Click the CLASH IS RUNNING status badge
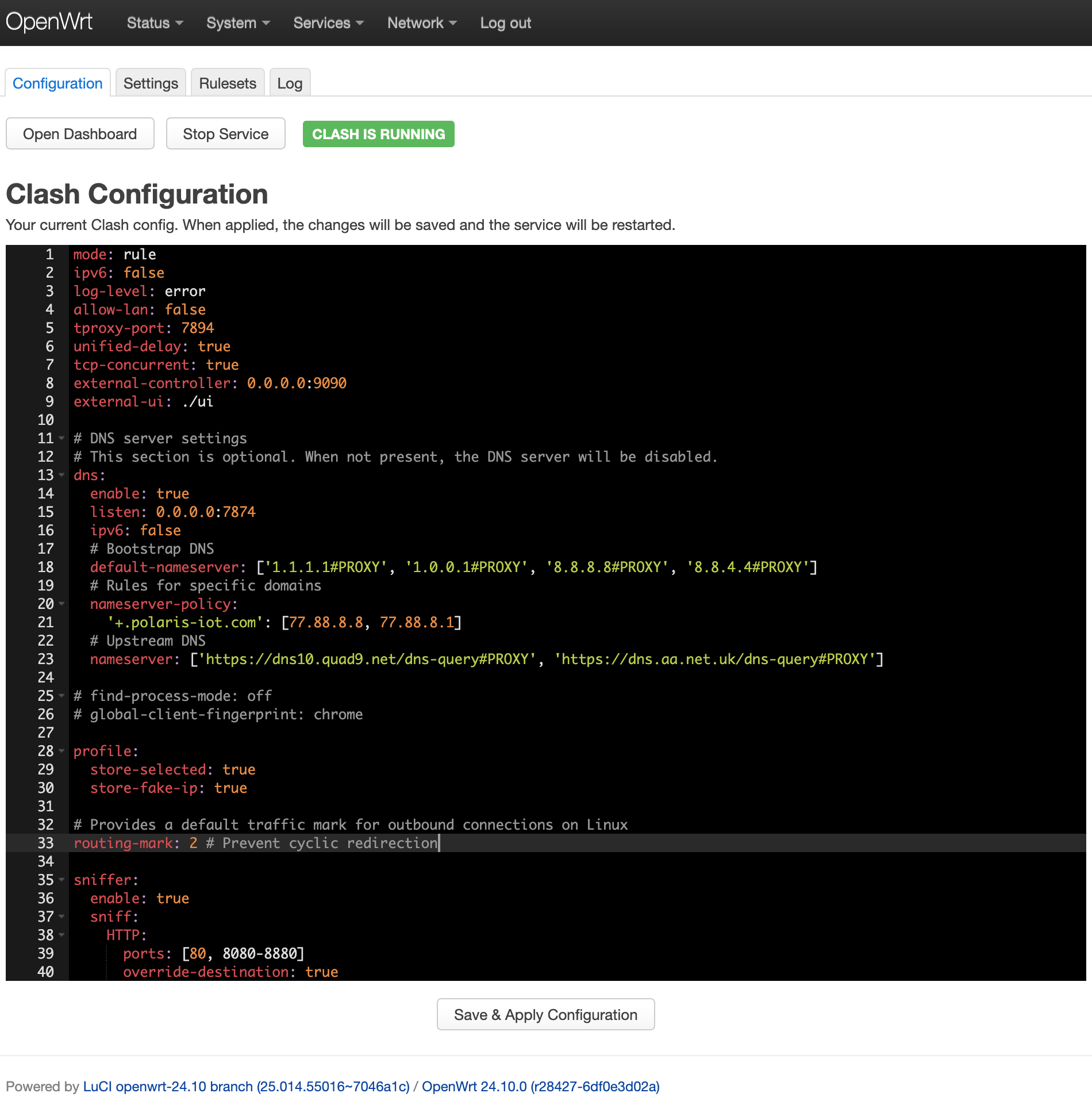Viewport: 1092px width, 1116px height. (378, 134)
